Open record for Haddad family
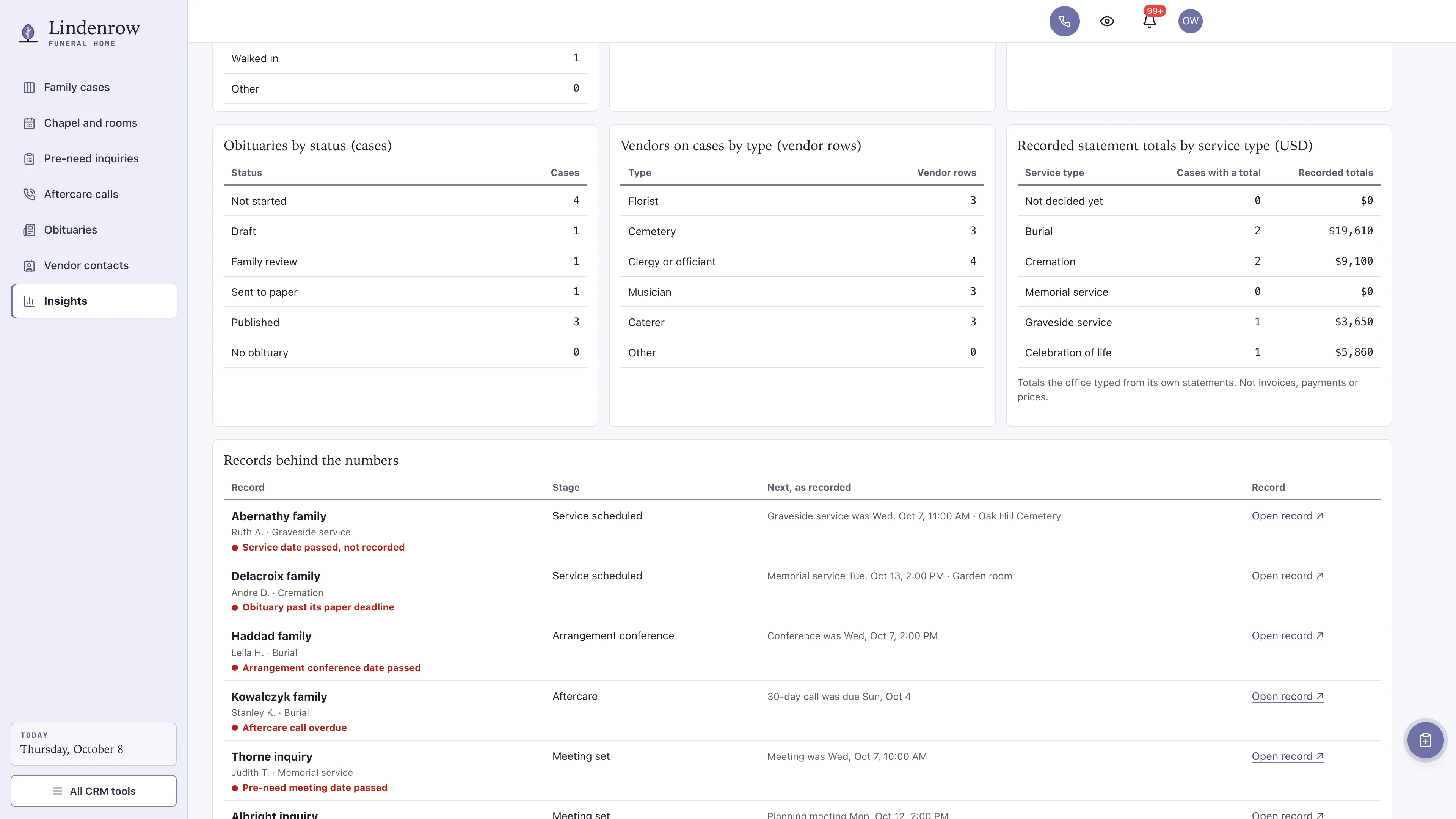Image resolution: width=1456 pixels, height=819 pixels. (x=1287, y=636)
